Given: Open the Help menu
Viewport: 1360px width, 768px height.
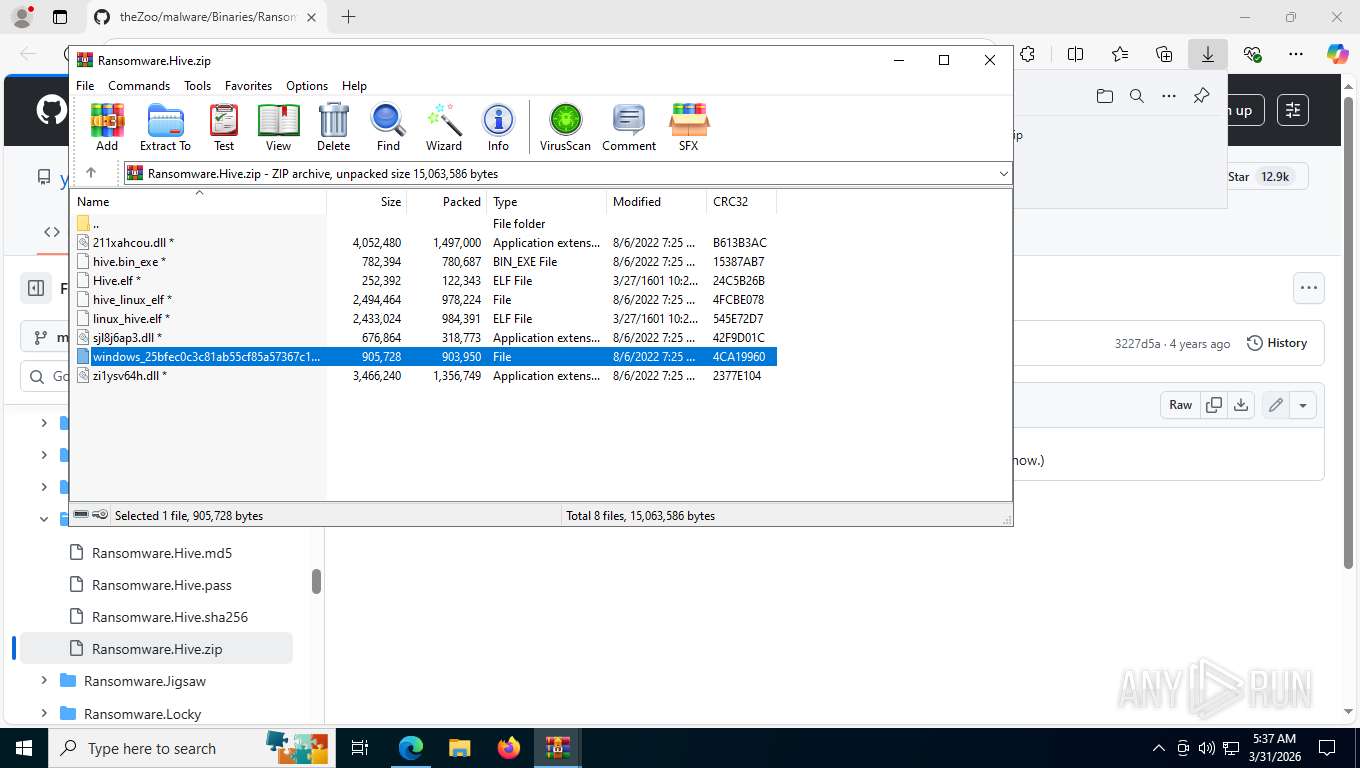Looking at the screenshot, I should pyautogui.click(x=354, y=86).
